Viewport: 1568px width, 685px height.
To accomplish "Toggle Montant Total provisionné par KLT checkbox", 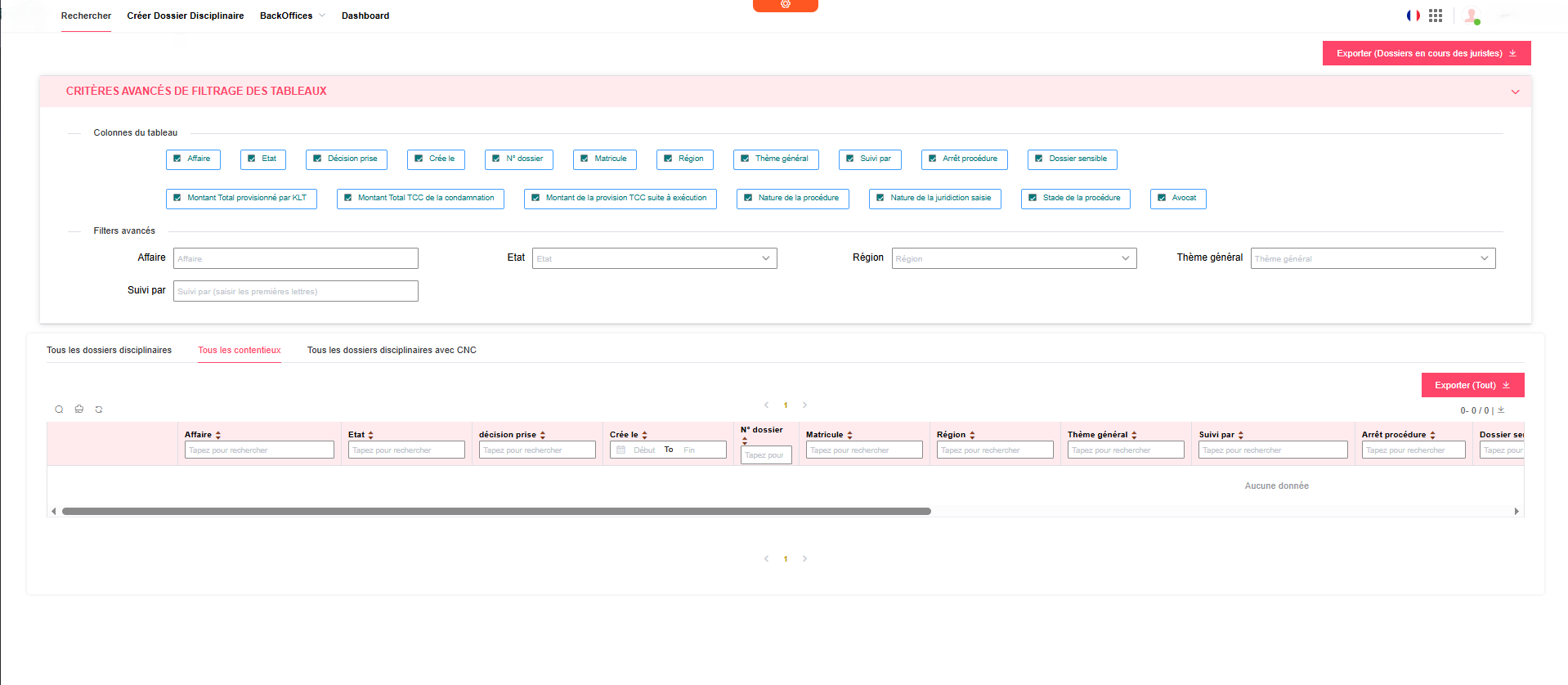I will [x=177, y=198].
